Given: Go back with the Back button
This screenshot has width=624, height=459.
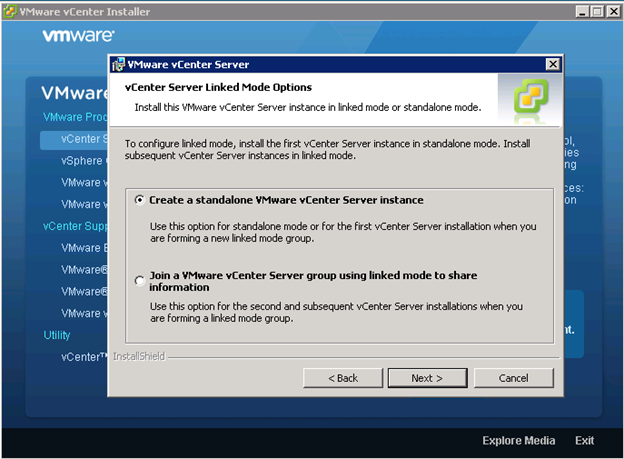Looking at the screenshot, I should click(343, 378).
